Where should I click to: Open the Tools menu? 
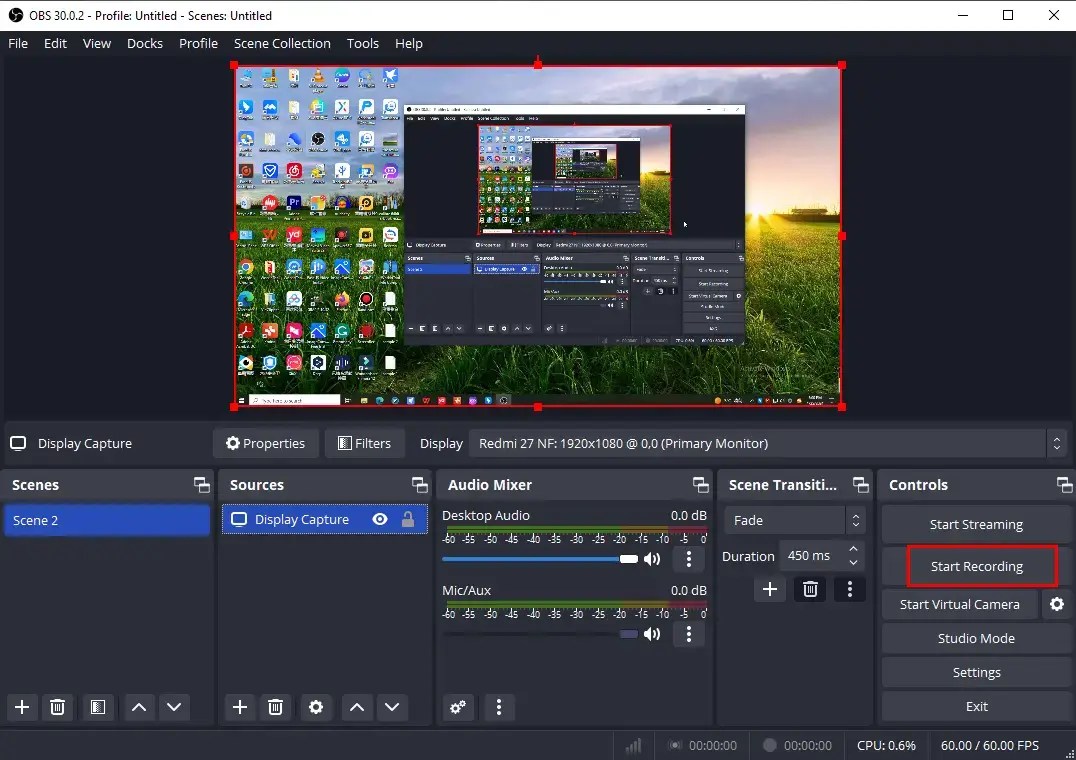[x=362, y=43]
